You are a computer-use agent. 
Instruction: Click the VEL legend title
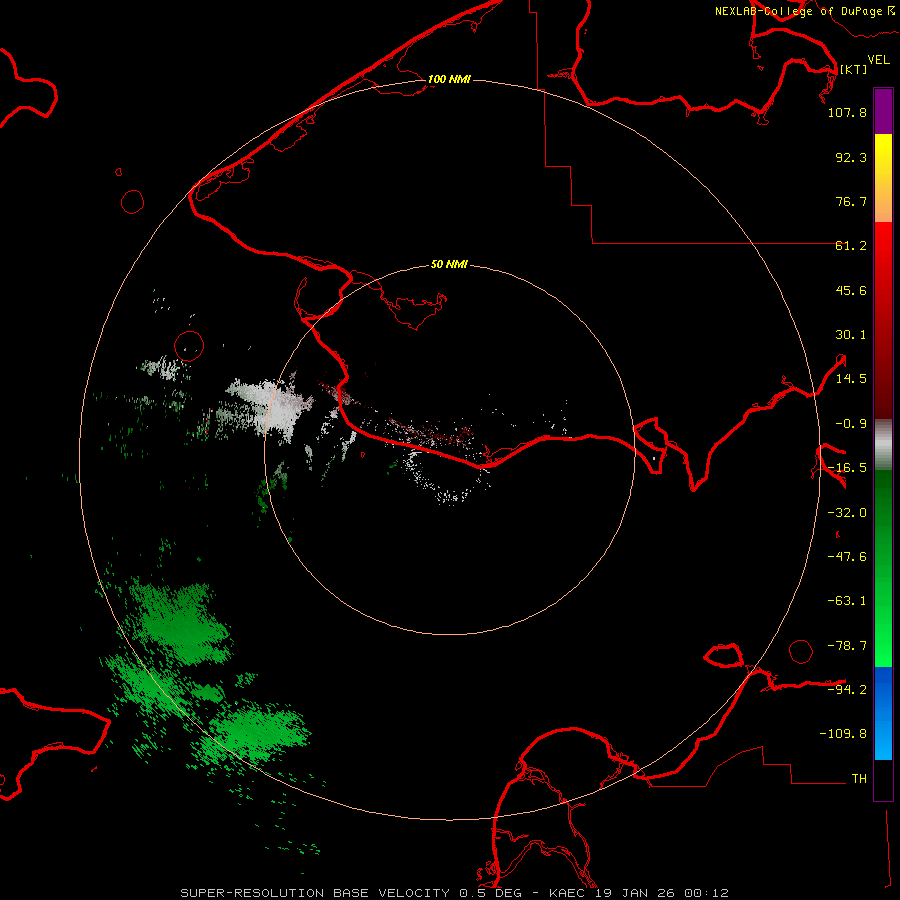(x=878, y=60)
